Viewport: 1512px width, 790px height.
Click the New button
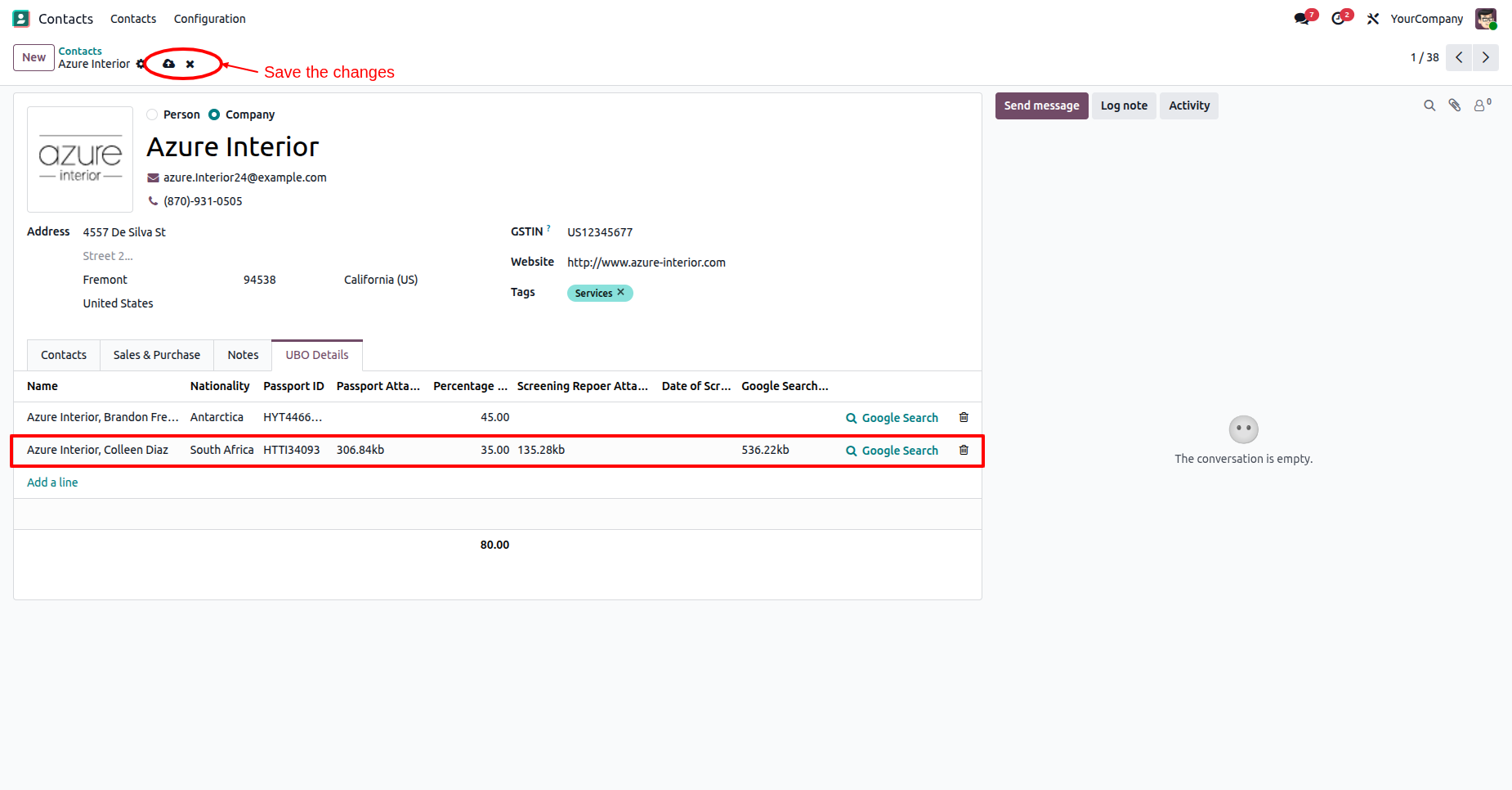[34, 57]
